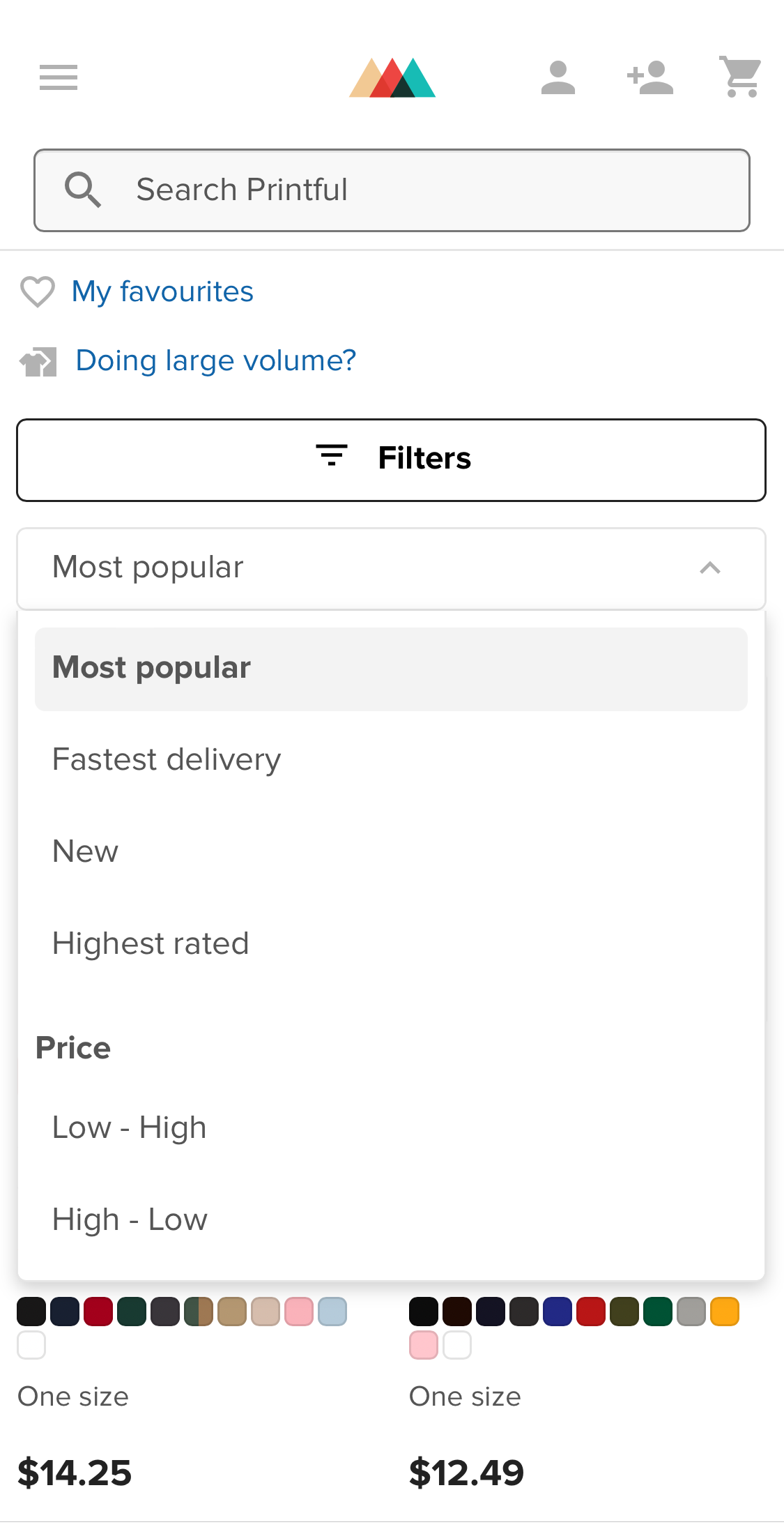Open the account profile icon
The height and width of the screenshot is (1527, 784).
click(x=558, y=79)
